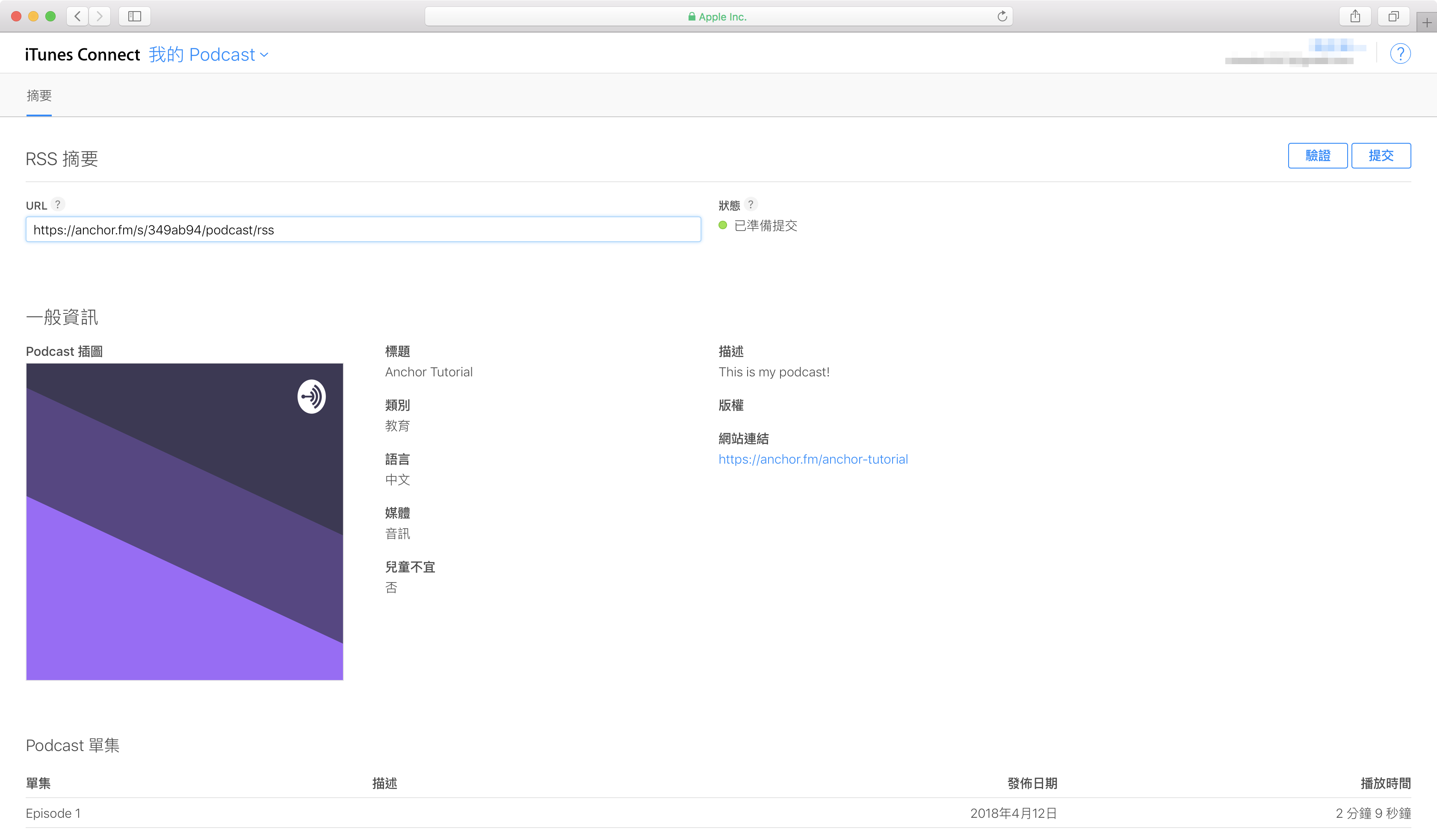Viewport: 1437px width, 840px height.
Task: Click the 狀態 help question mark
Action: 751,204
